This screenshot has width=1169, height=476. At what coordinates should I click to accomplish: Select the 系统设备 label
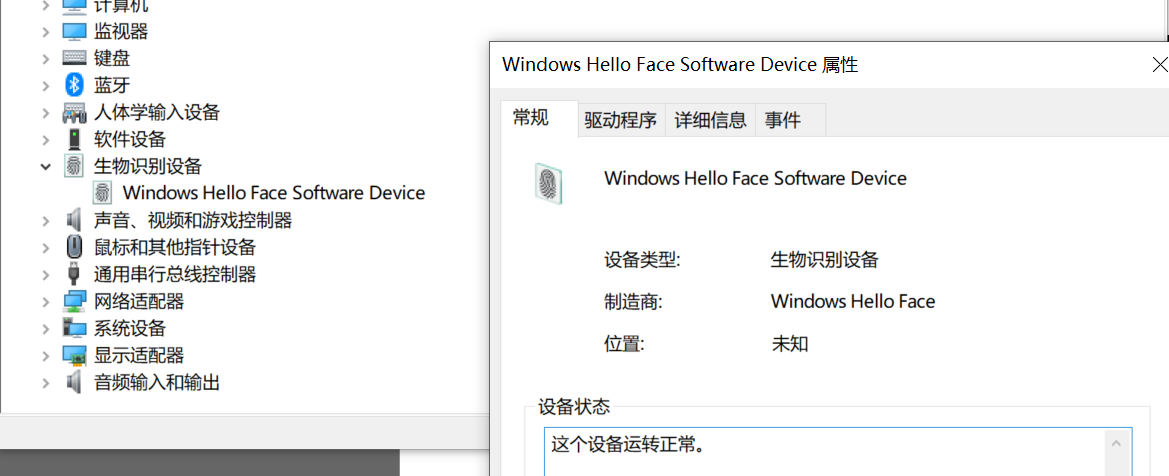pyautogui.click(x=130, y=328)
